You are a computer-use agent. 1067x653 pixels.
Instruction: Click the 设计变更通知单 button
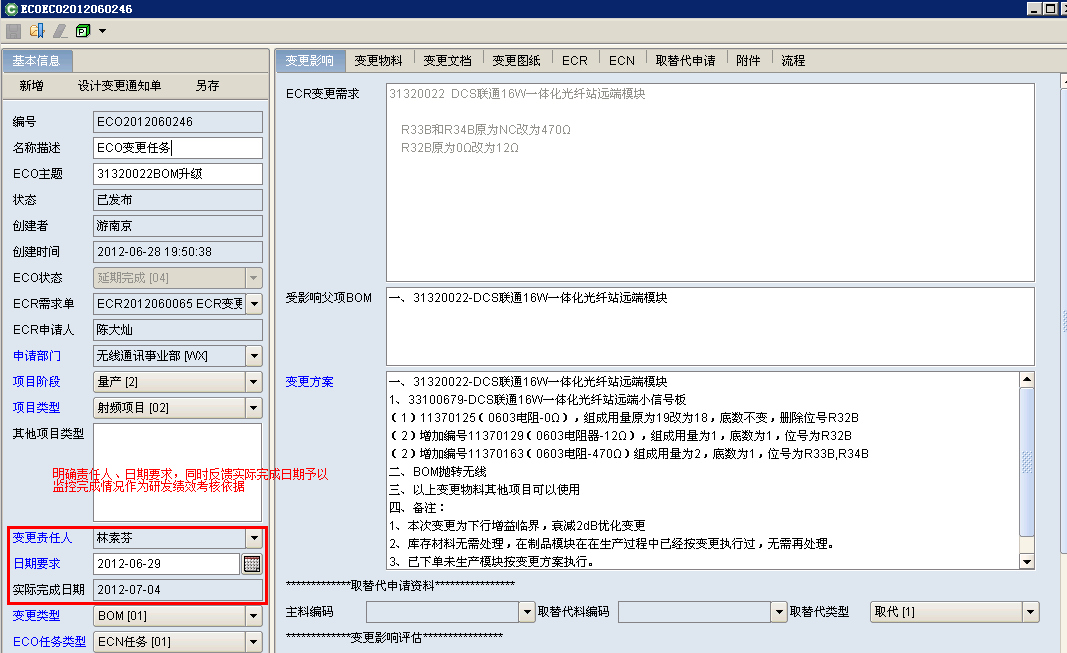coord(119,86)
